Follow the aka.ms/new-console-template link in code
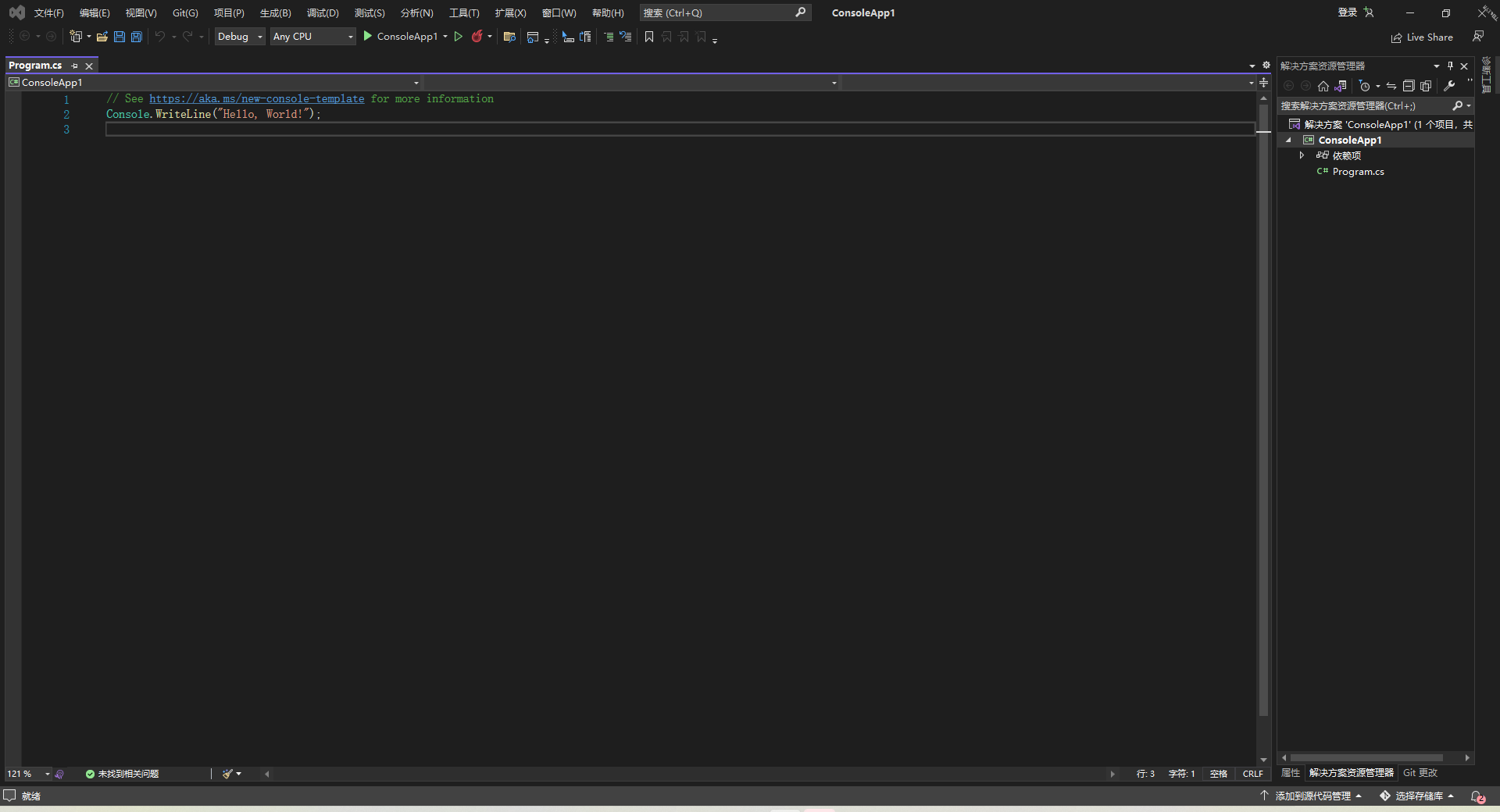Image resolution: width=1500 pixels, height=812 pixels. [x=256, y=98]
